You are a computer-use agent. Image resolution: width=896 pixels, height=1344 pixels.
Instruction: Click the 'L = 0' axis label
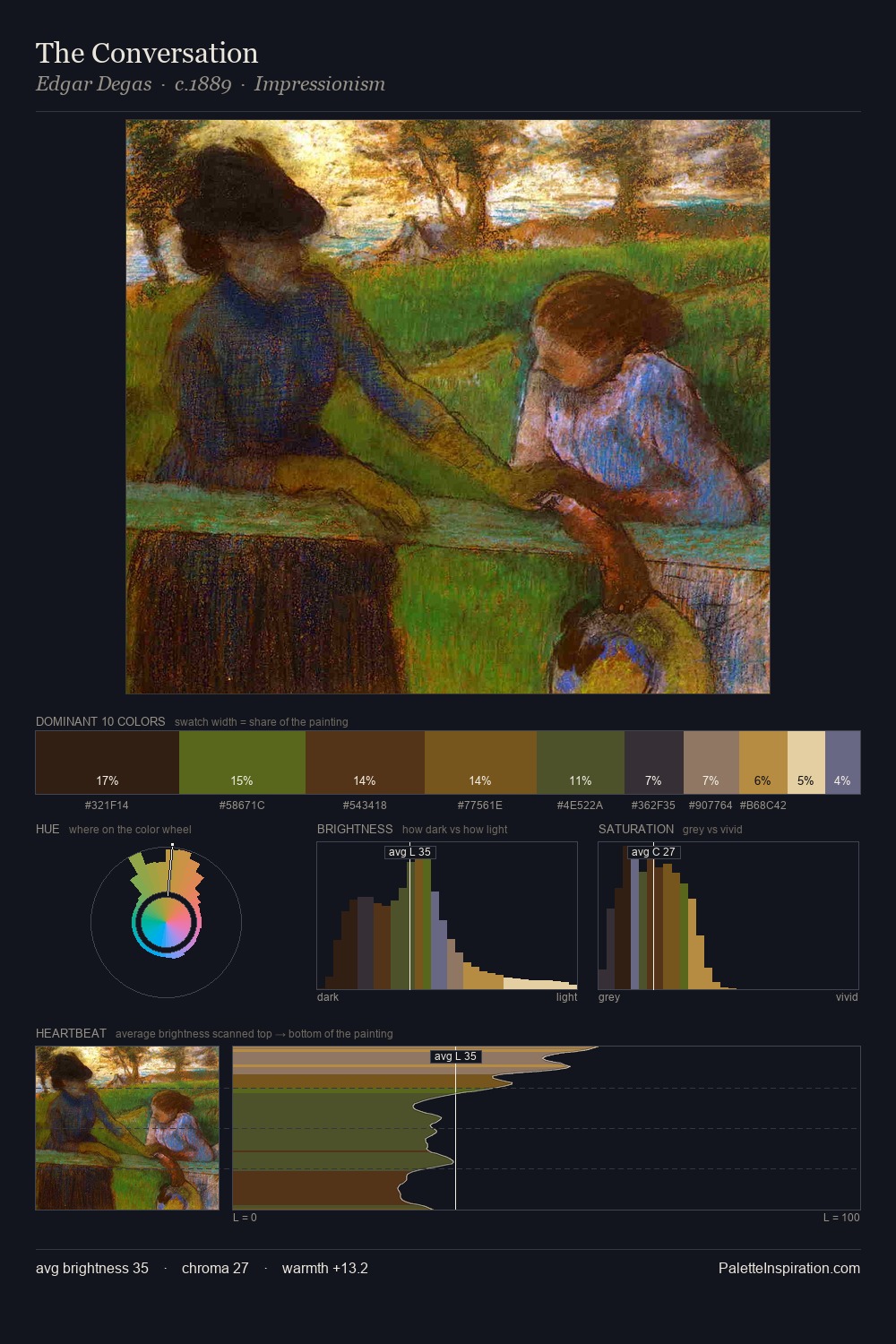pyautogui.click(x=245, y=1218)
